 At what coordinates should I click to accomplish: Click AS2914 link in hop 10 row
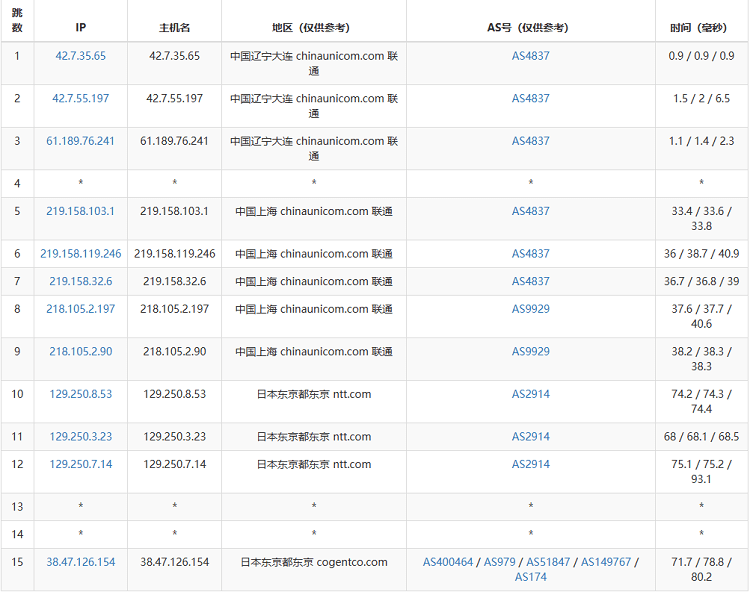[530, 395]
